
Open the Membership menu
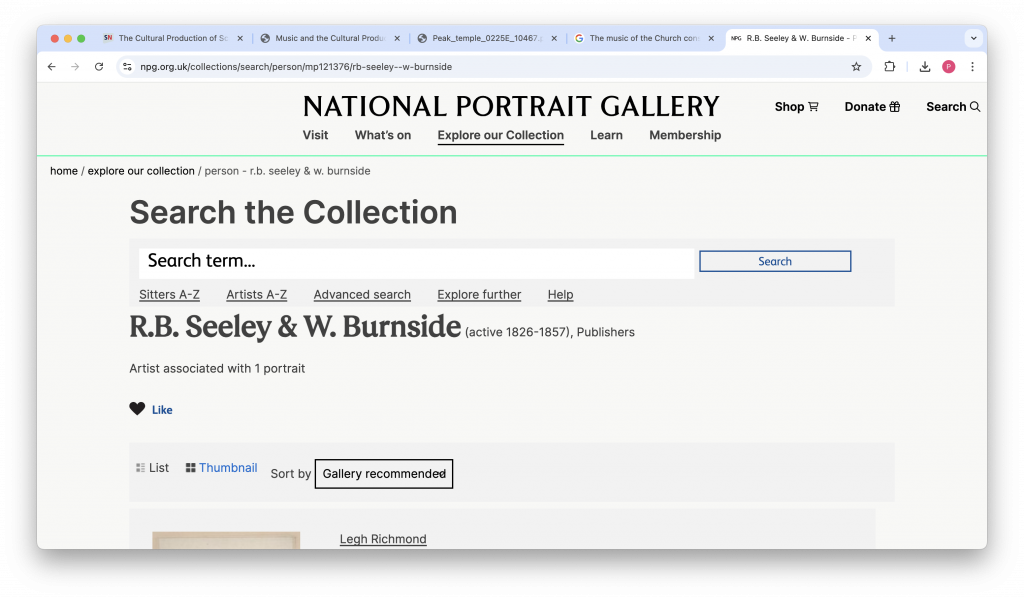point(685,135)
